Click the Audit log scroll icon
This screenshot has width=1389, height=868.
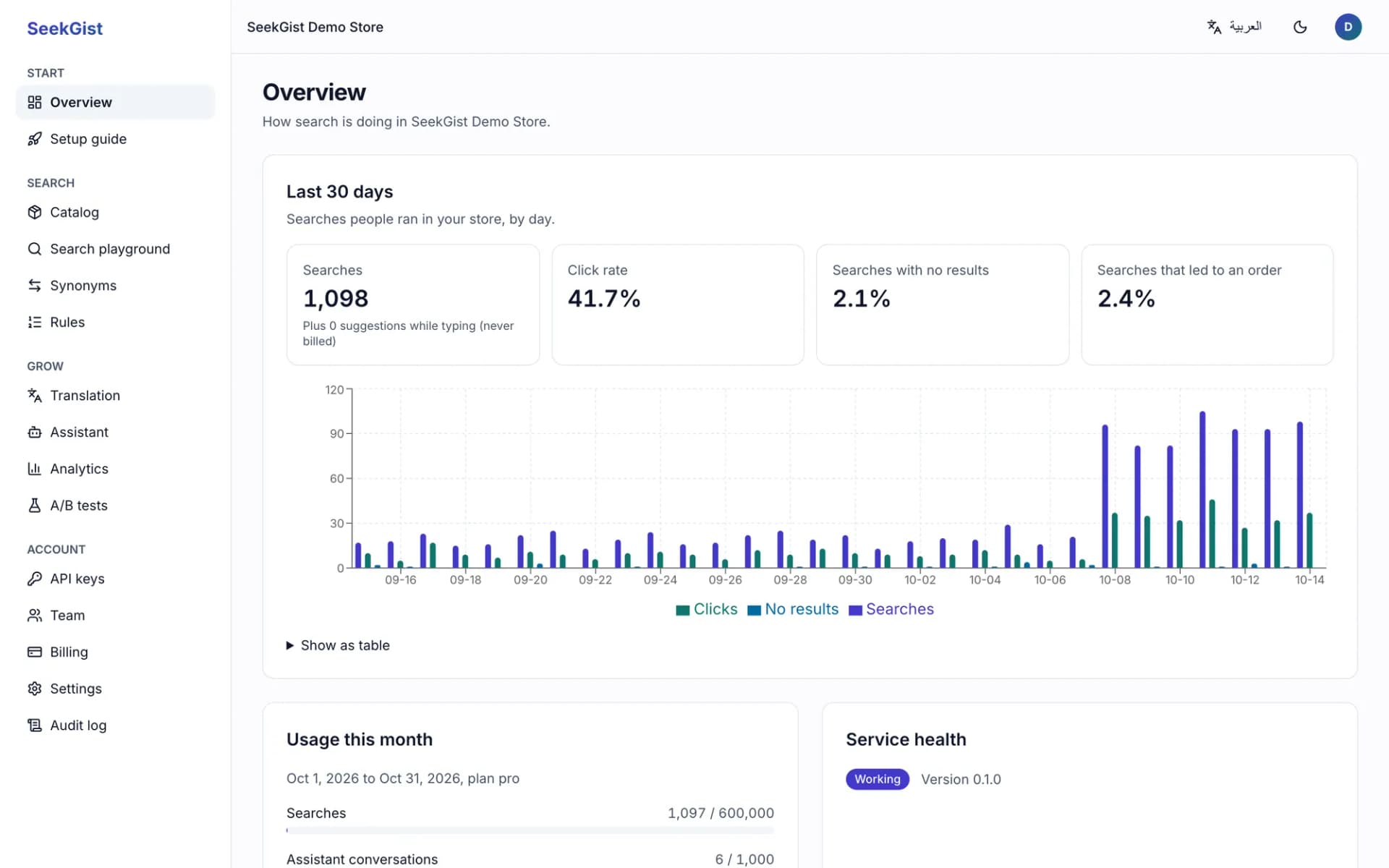pos(34,726)
